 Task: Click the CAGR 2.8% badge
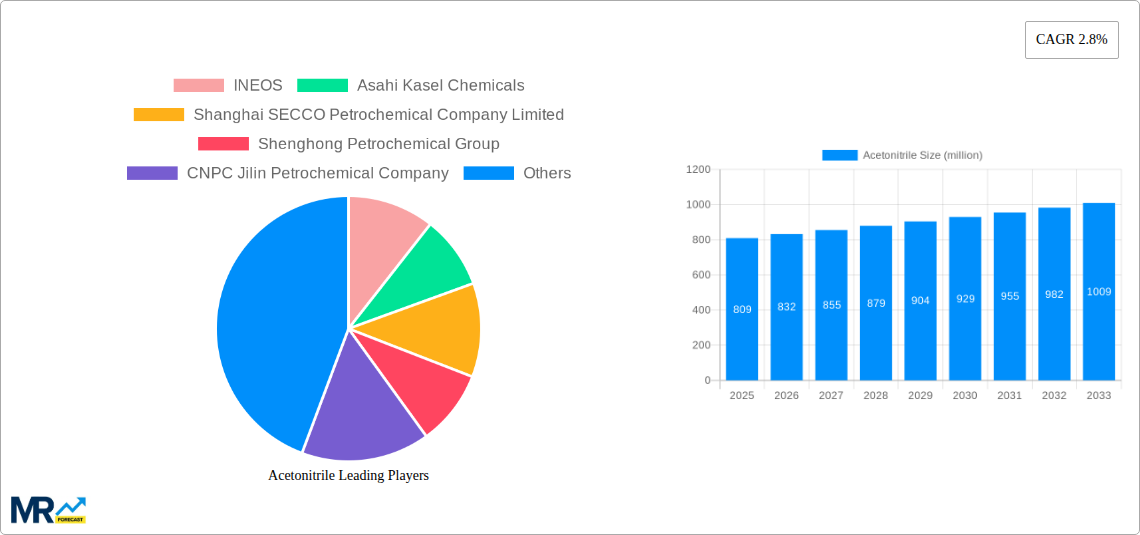coord(1071,40)
